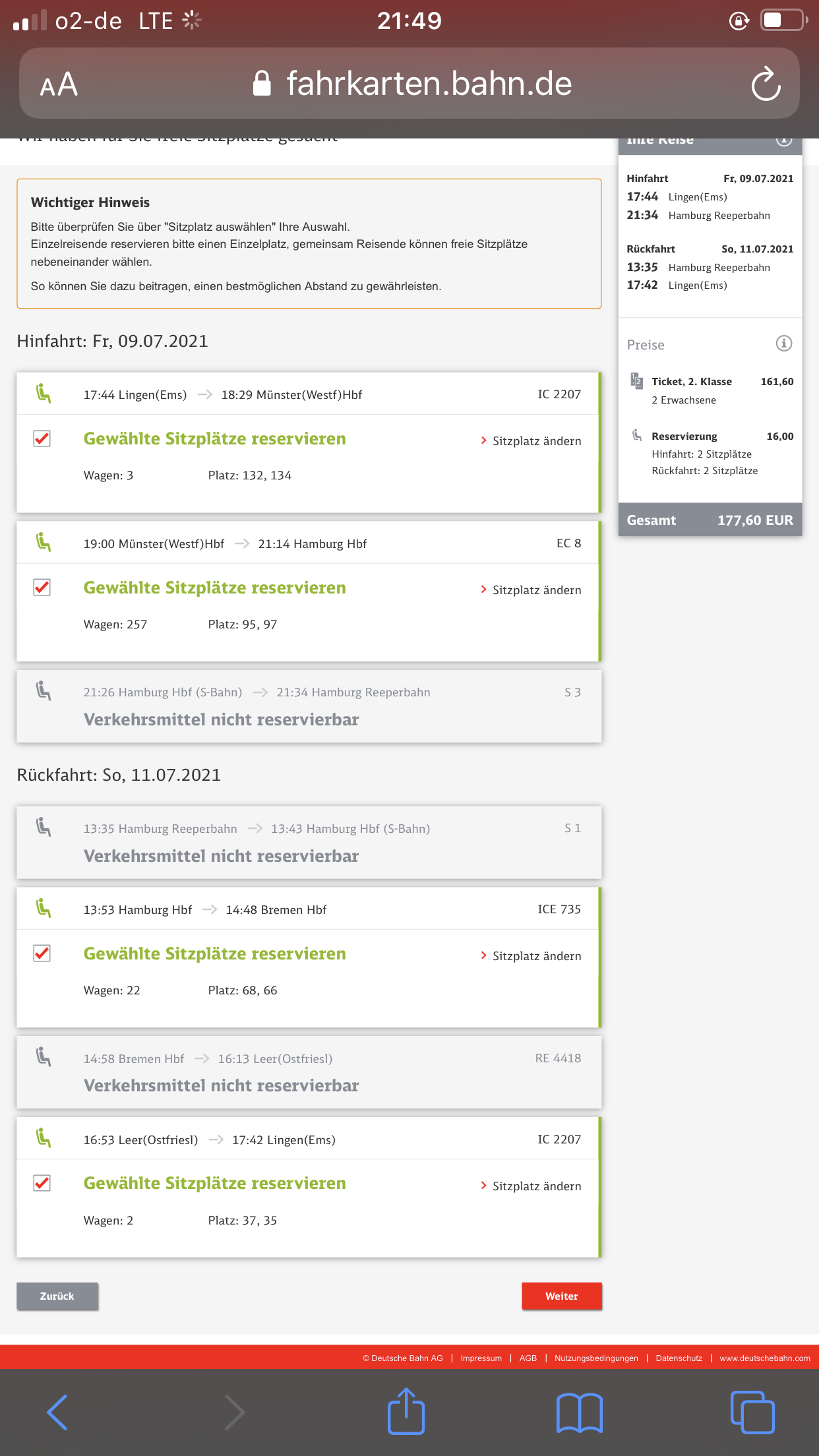
Task: Tap the info icon beside Preise
Action: point(783,344)
